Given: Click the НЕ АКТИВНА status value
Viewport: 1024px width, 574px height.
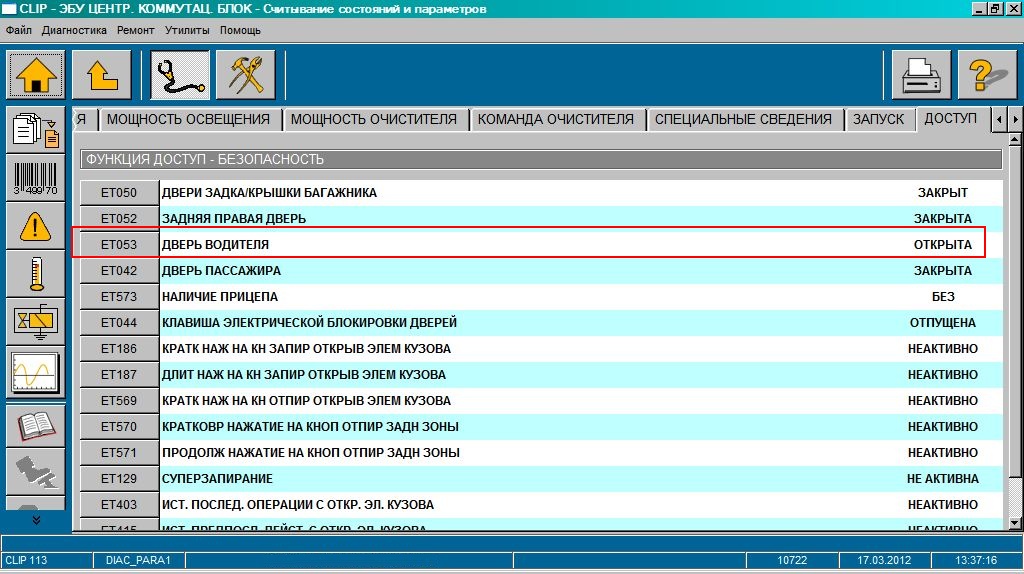Looking at the screenshot, I should (942, 479).
